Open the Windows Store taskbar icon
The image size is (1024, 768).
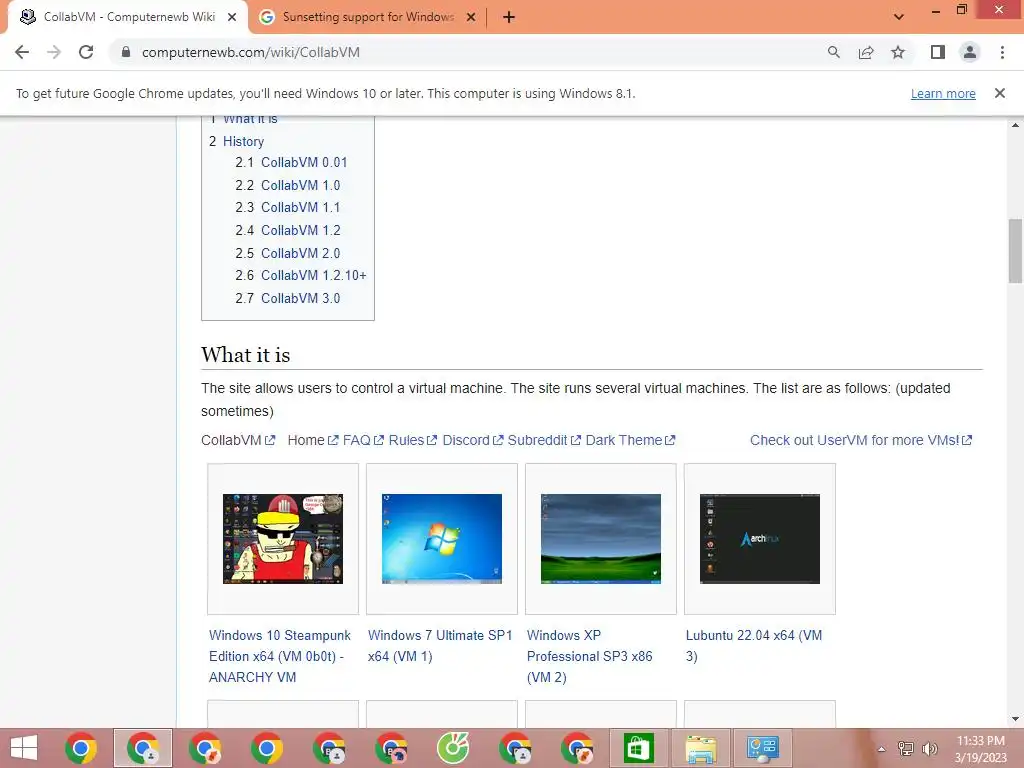click(638, 748)
